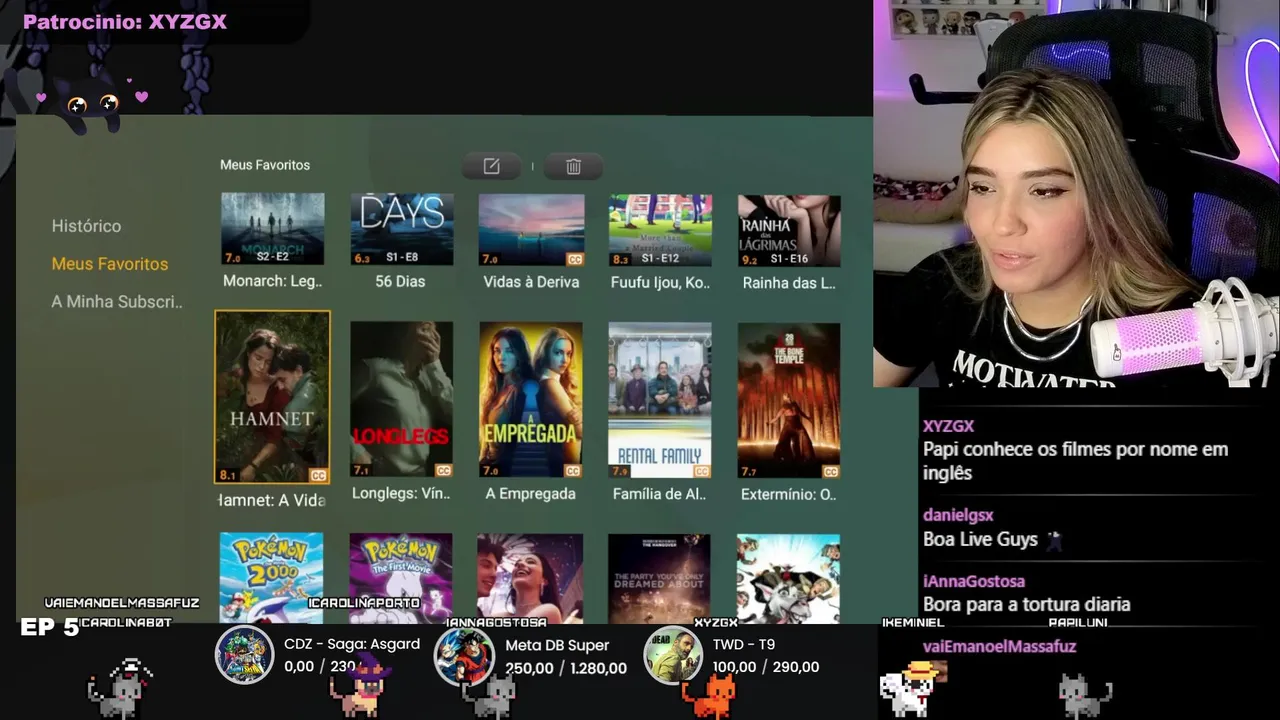The width and height of the screenshot is (1280, 720).
Task: Open Pokémon The First Movie poster
Action: 401,578
